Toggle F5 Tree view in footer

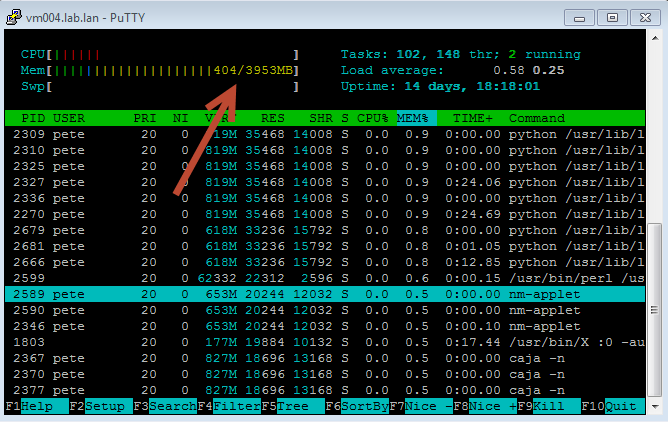(x=295, y=407)
